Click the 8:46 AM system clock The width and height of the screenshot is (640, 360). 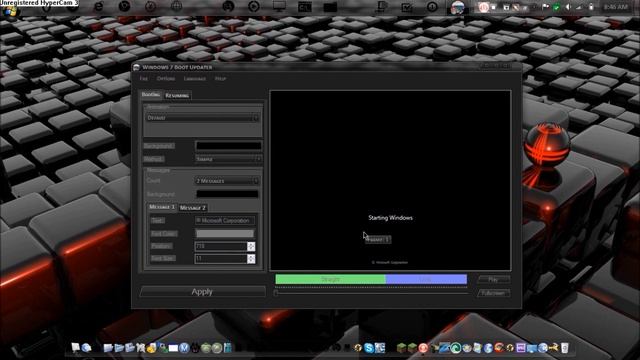[616, 7]
